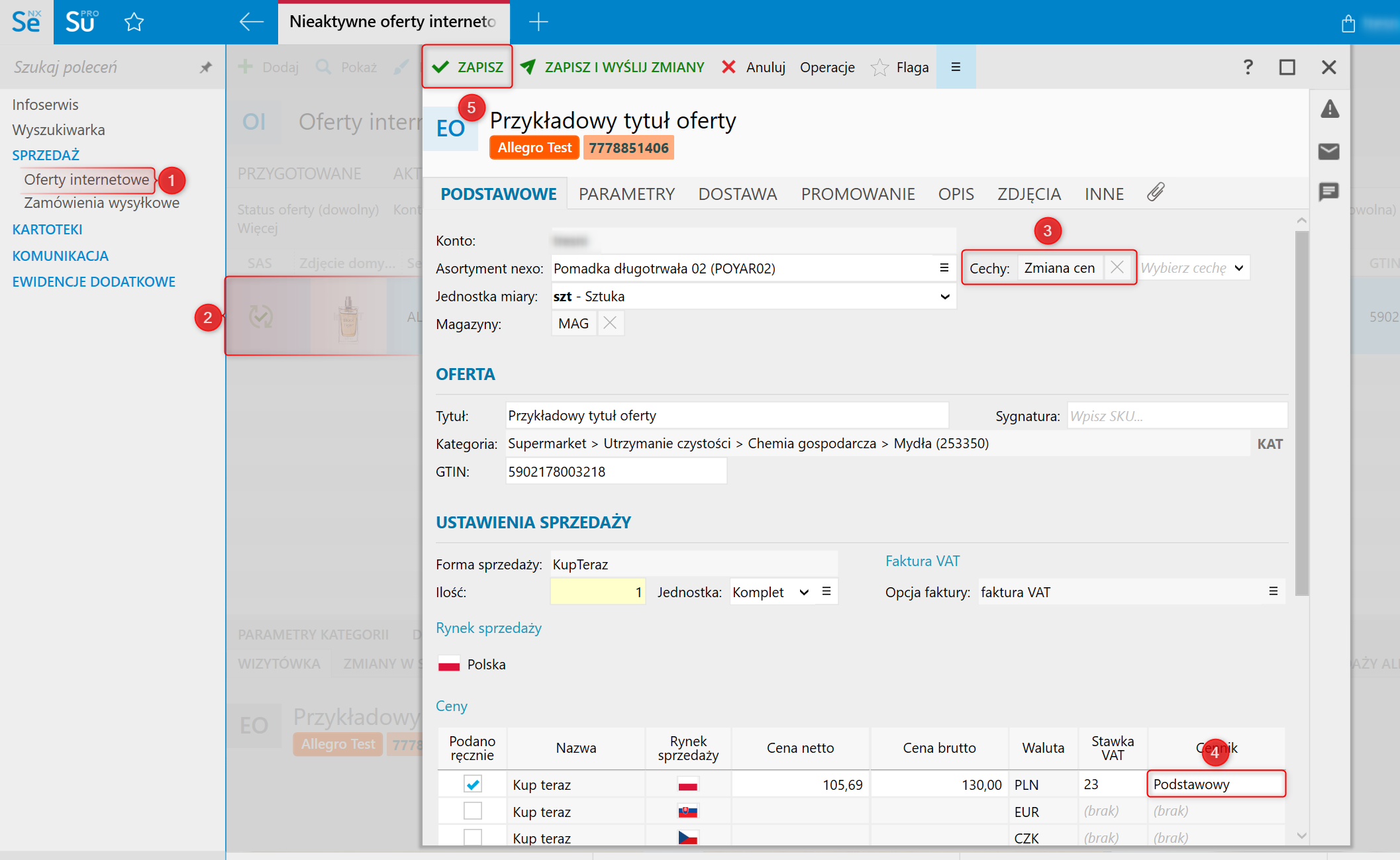The width and height of the screenshot is (1400, 860).
Task: Remove the Zmiana cen feature tag
Action: coord(1117,267)
